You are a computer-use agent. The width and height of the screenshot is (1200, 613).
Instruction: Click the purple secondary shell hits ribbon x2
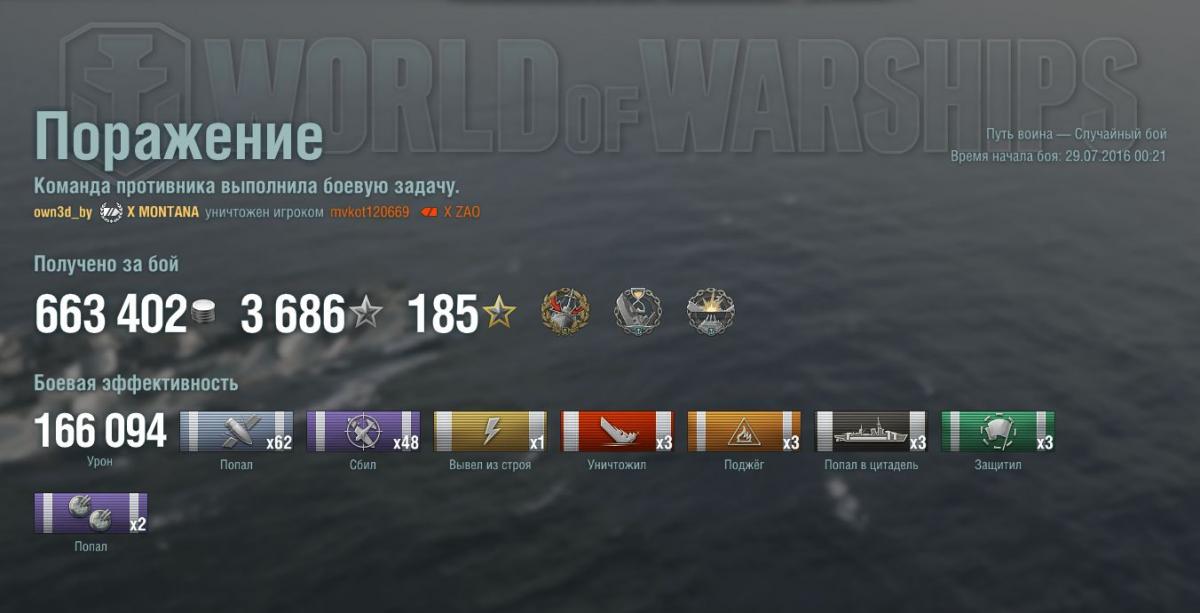[x=91, y=513]
